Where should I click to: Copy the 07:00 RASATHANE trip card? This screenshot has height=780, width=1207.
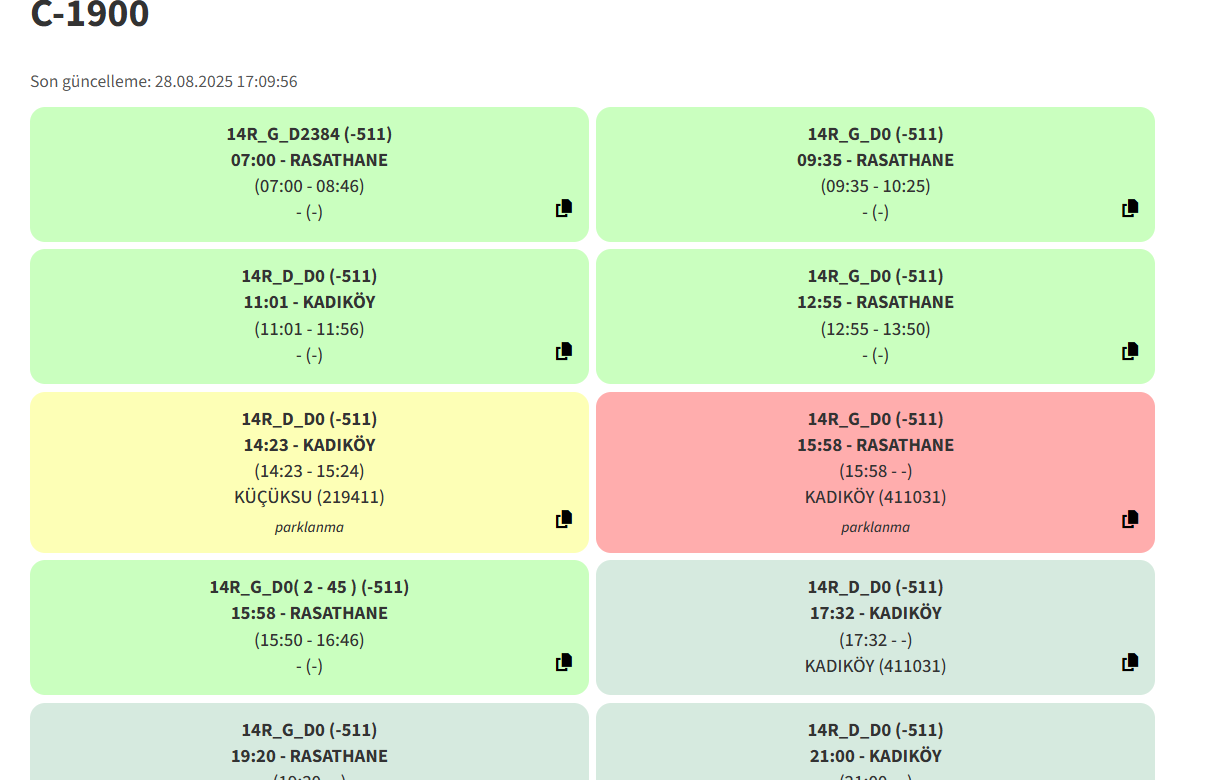564,208
